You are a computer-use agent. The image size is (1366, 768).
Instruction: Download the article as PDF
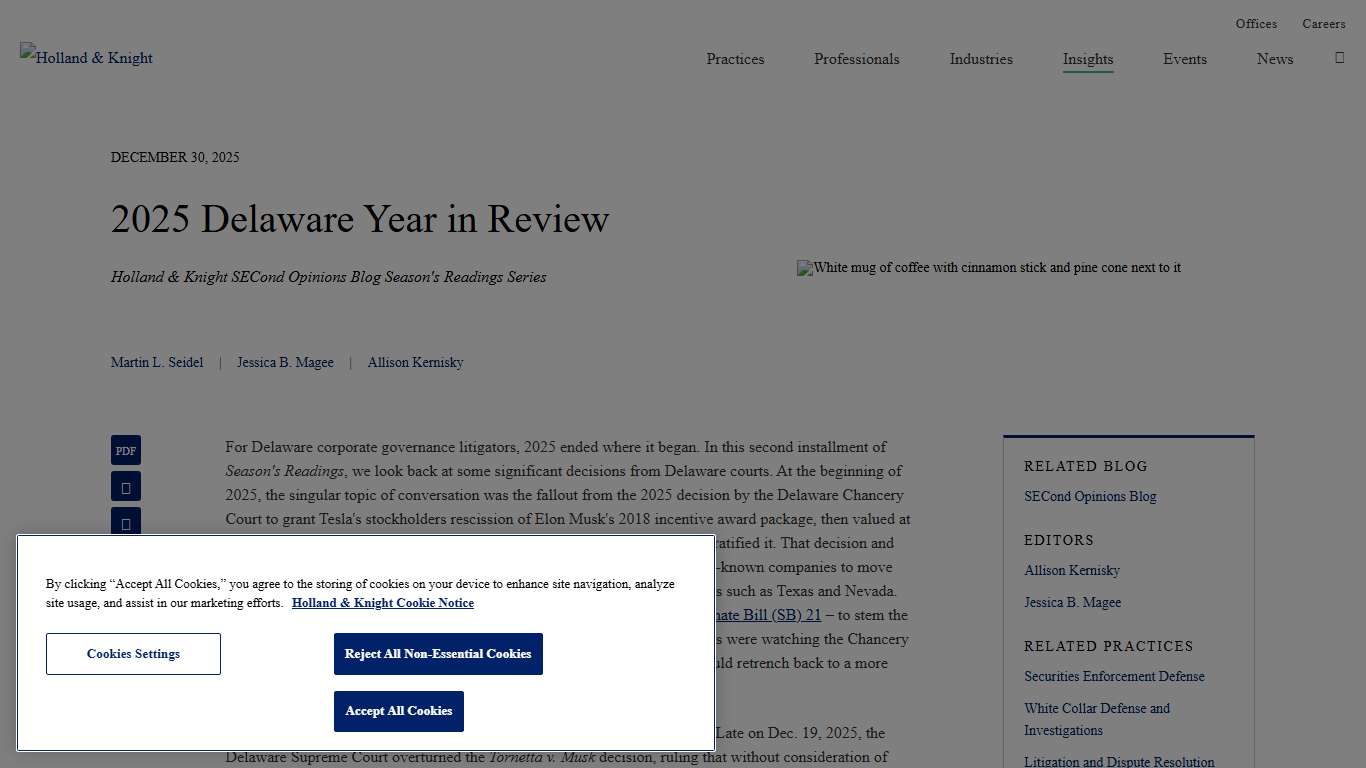(125, 450)
